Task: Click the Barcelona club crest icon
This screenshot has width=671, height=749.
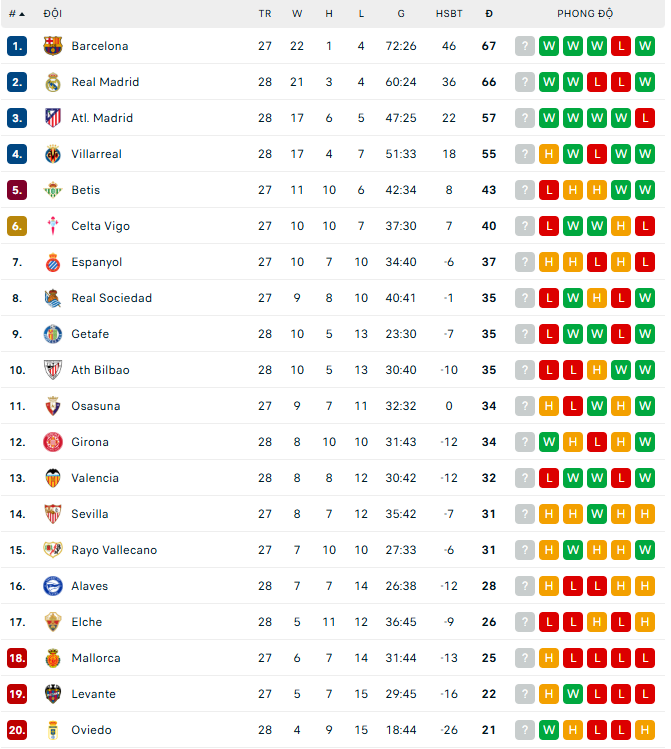Action: pyautogui.click(x=53, y=46)
